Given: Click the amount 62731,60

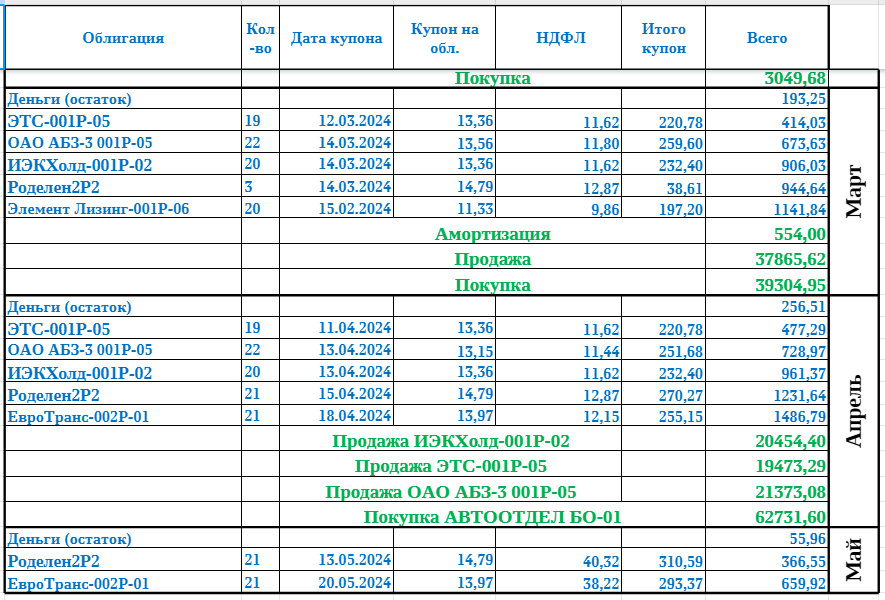Looking at the screenshot, I should point(791,516).
